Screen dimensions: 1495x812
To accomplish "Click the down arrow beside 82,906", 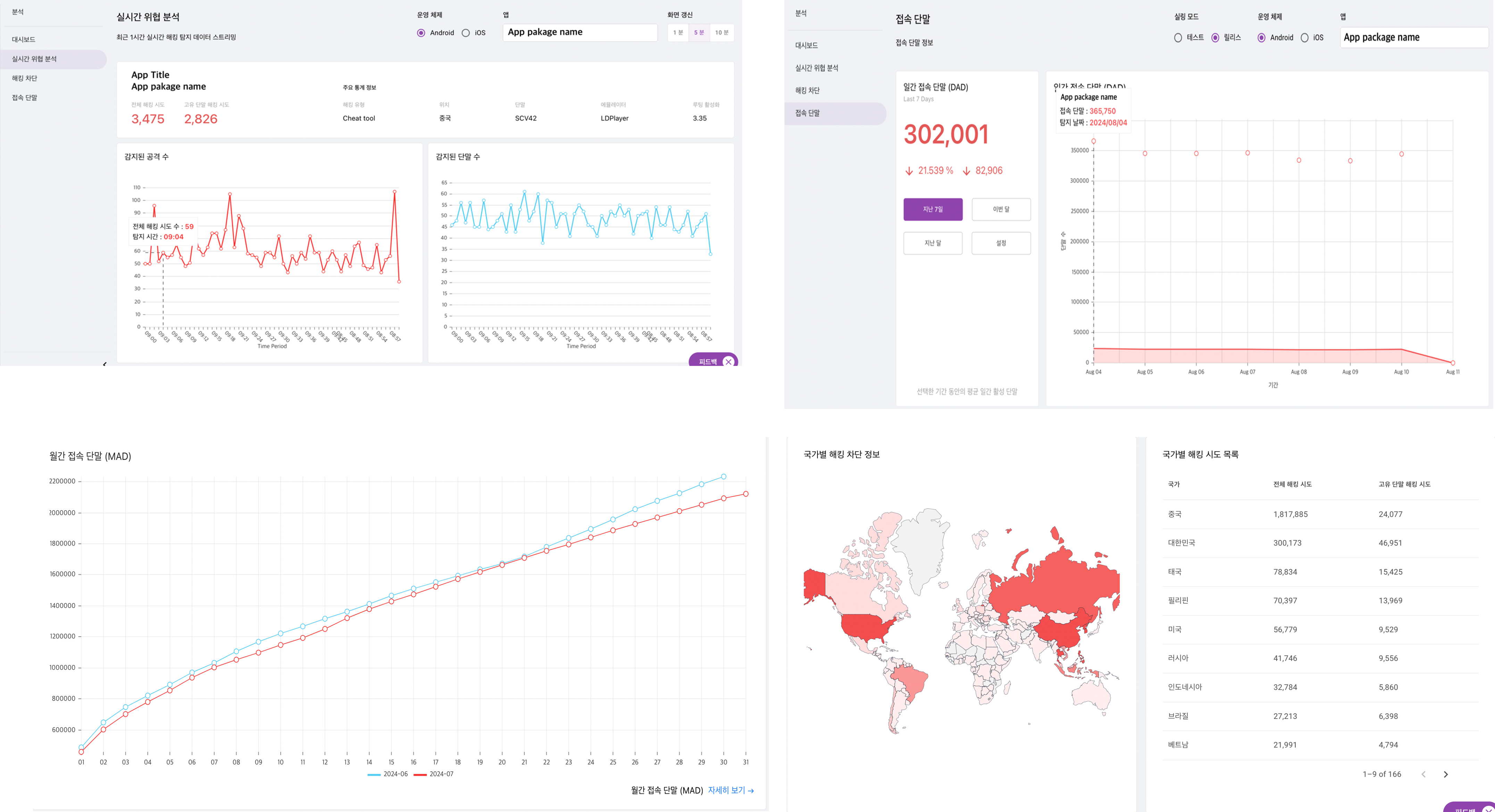I will coord(966,170).
